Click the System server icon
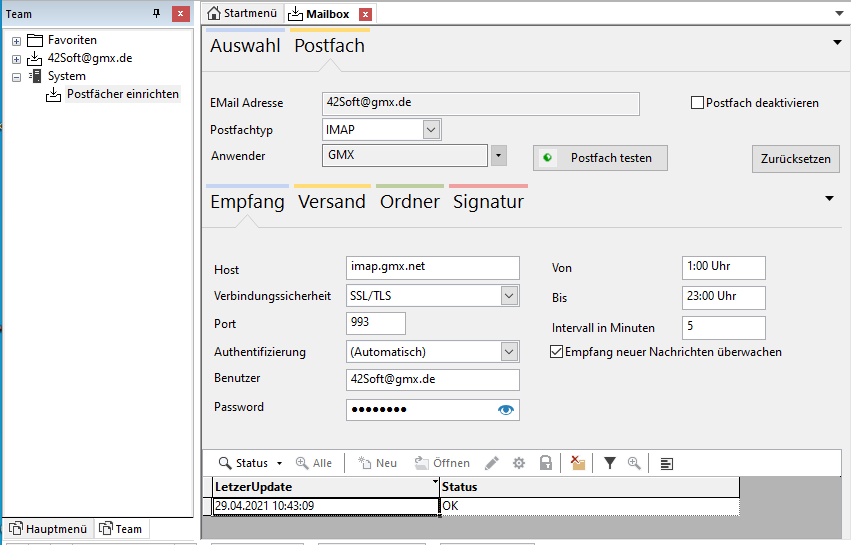This screenshot has width=851, height=545. (x=35, y=76)
